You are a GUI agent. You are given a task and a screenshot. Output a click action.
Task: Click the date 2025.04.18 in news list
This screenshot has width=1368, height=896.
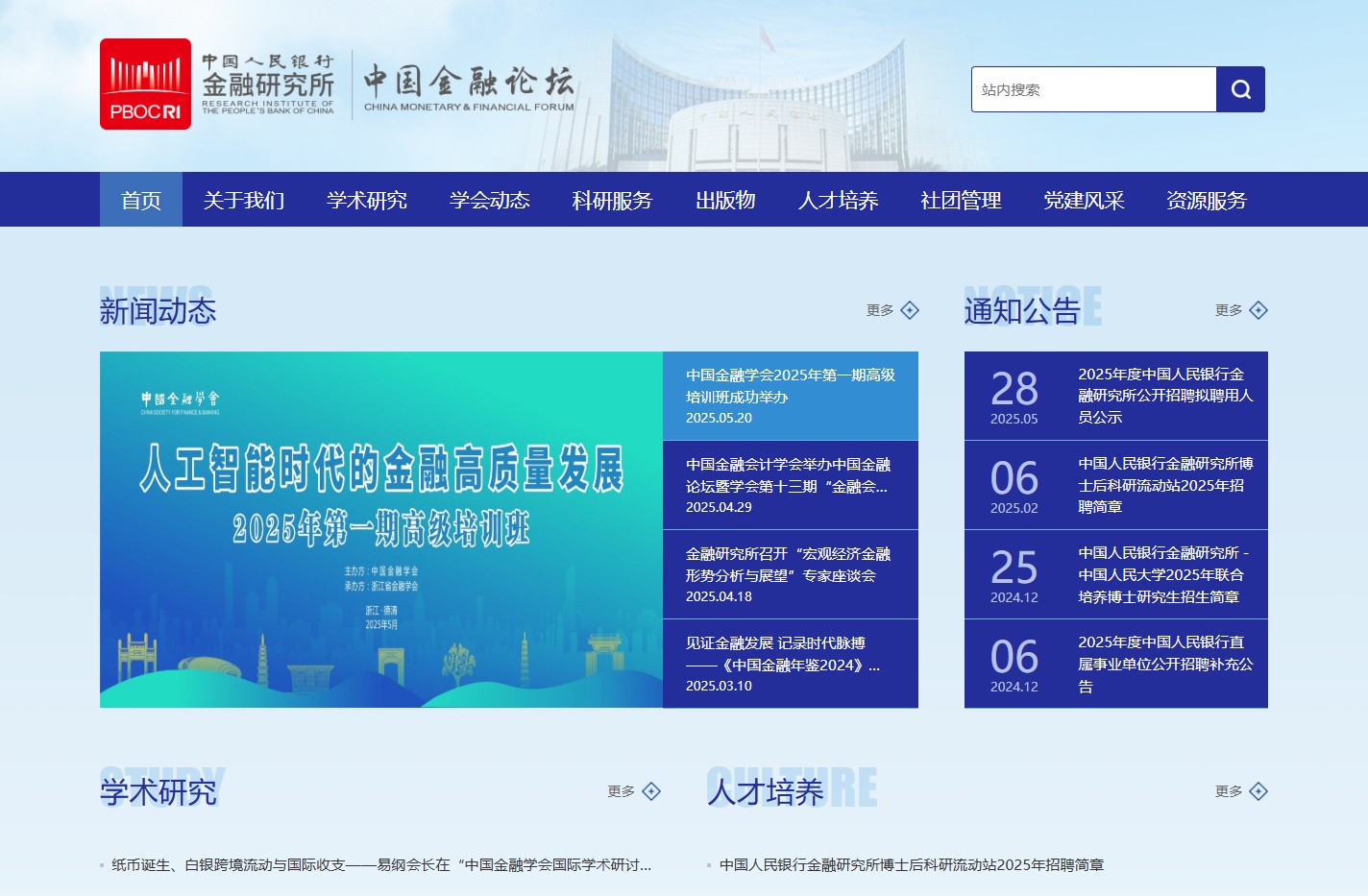click(x=719, y=596)
